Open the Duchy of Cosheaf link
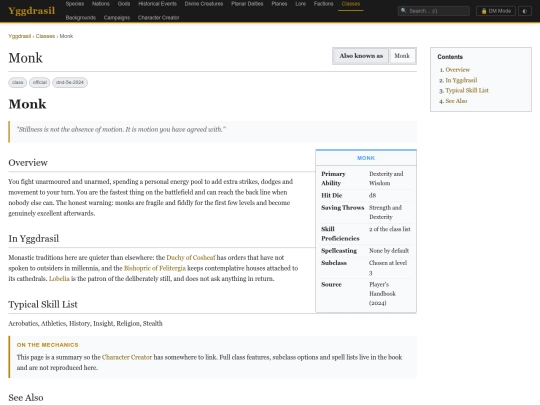This screenshot has height=405, width=540. click(191, 258)
